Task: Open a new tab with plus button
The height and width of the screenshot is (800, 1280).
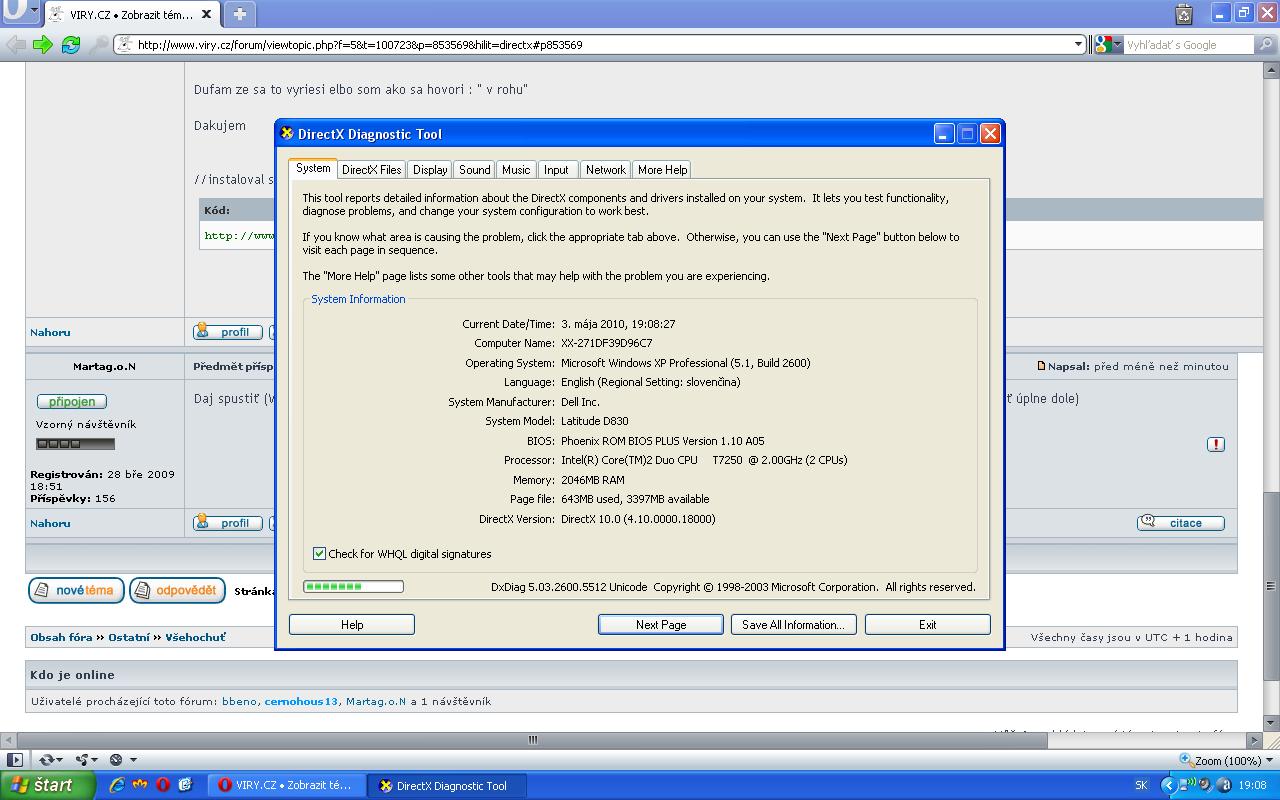Action: pos(239,14)
